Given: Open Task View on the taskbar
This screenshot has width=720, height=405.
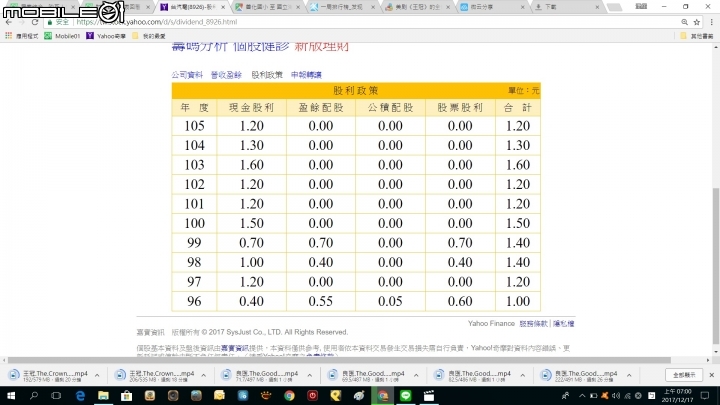Looking at the screenshot, I should click(56, 396).
